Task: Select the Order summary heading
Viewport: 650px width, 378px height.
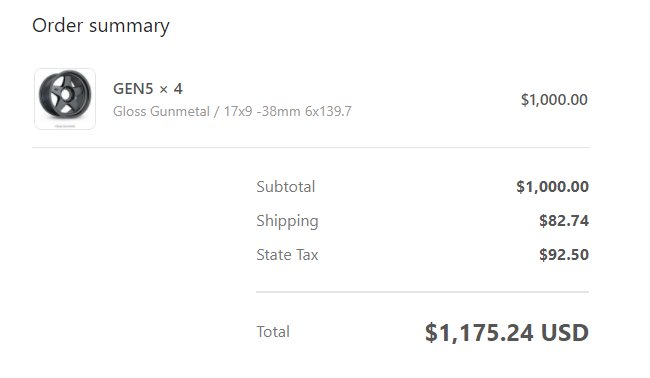Action: (101, 26)
